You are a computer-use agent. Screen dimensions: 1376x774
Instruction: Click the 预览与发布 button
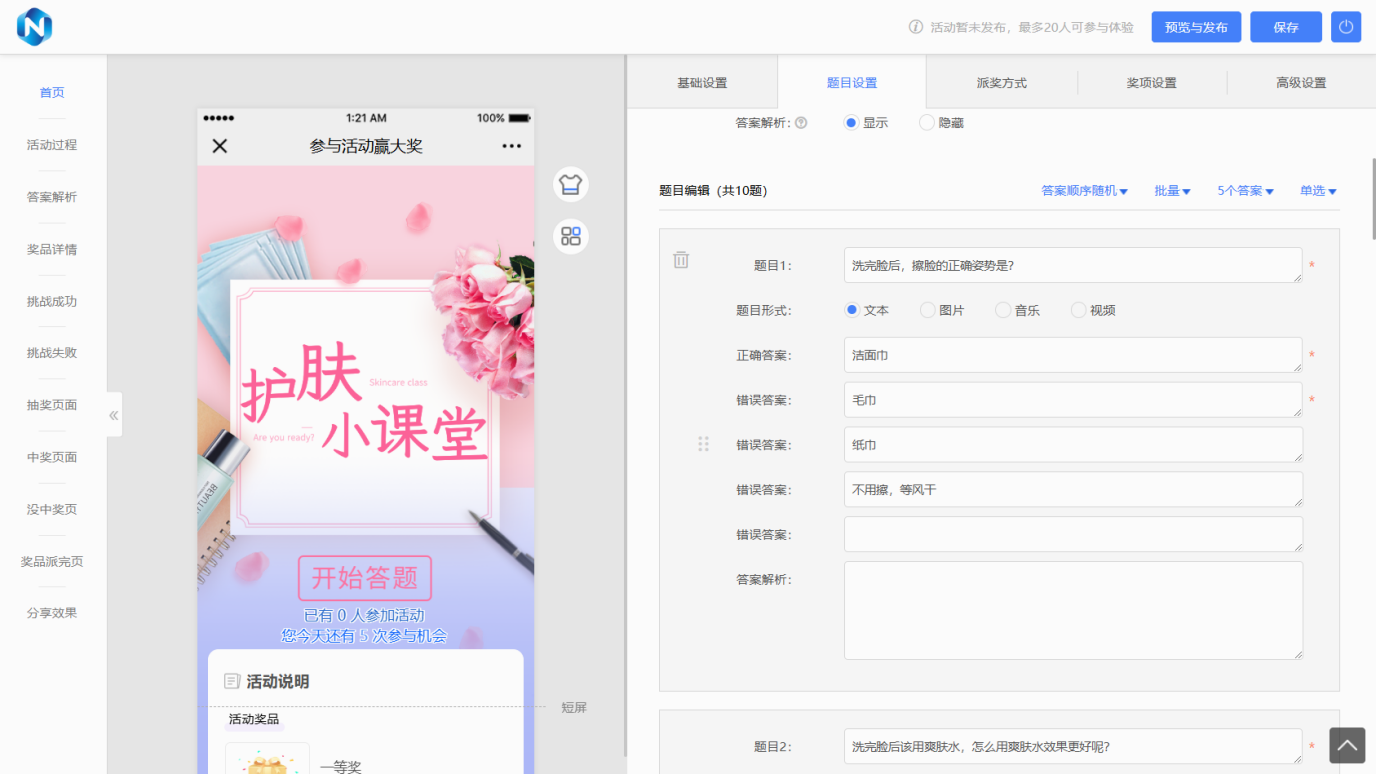[1196, 26]
